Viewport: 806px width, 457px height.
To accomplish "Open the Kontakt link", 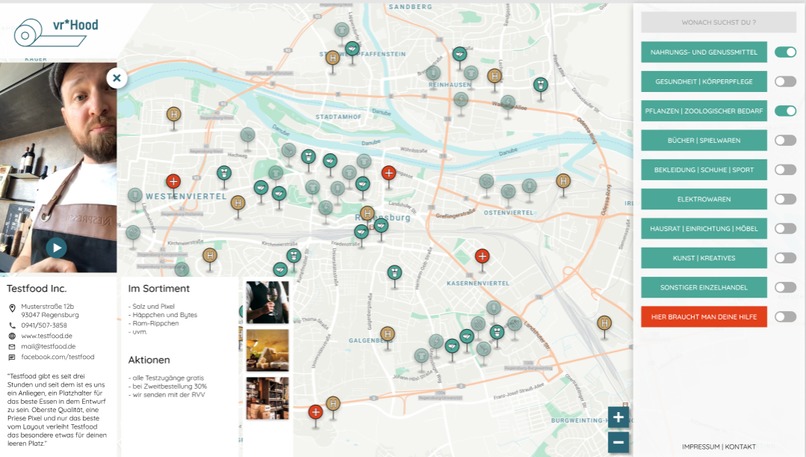I will point(740,447).
